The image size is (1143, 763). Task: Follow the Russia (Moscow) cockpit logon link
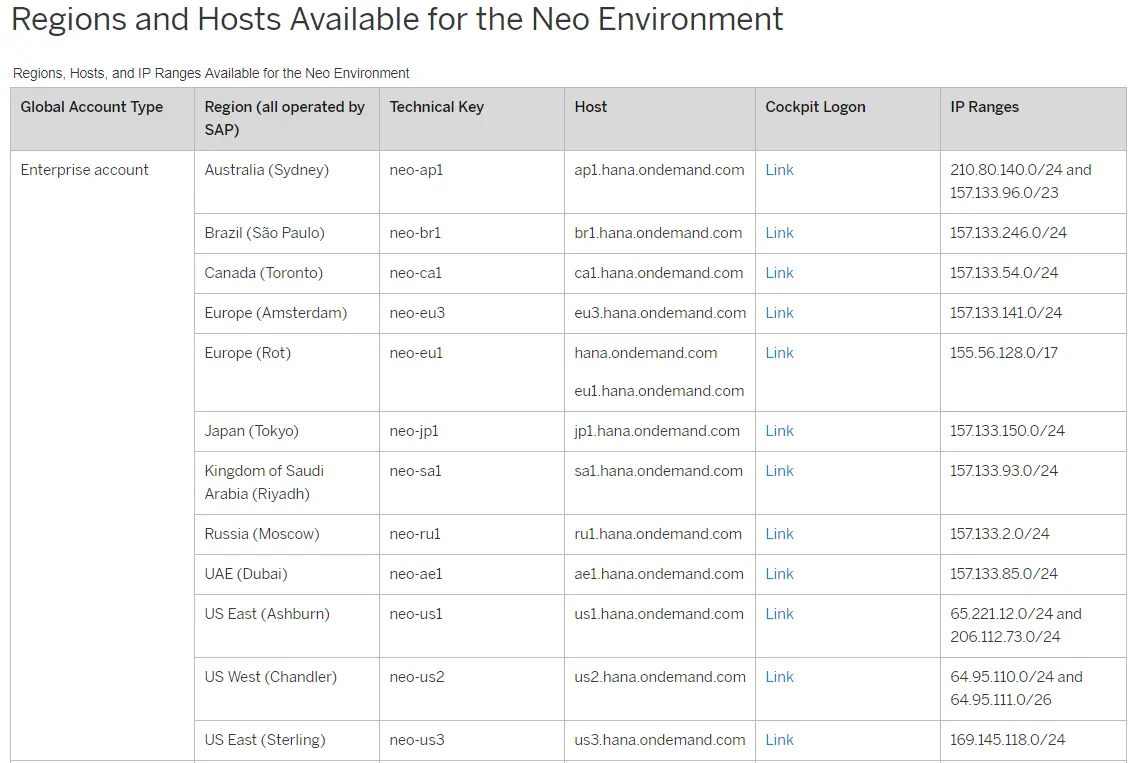[x=779, y=534]
